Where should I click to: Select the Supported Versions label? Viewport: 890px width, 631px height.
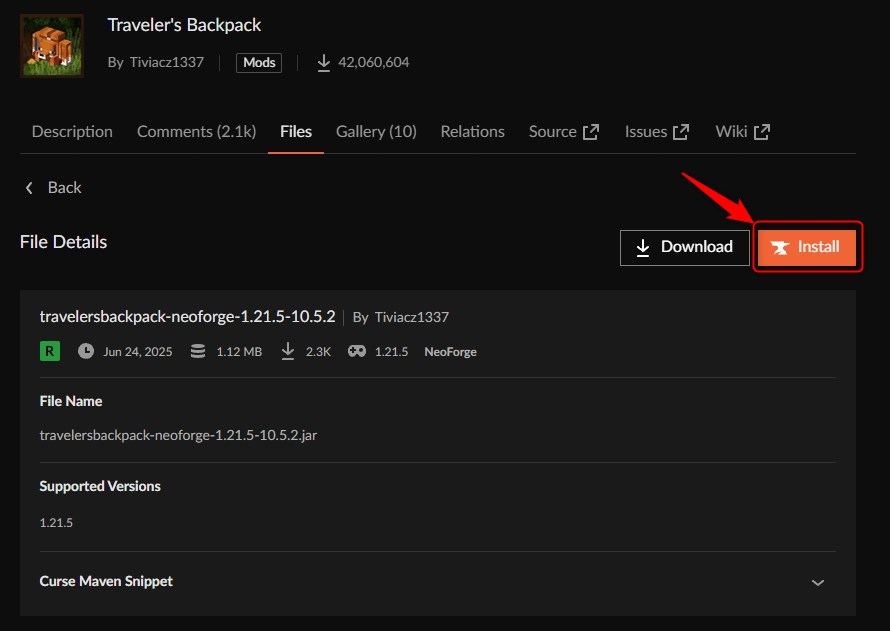tap(100, 486)
